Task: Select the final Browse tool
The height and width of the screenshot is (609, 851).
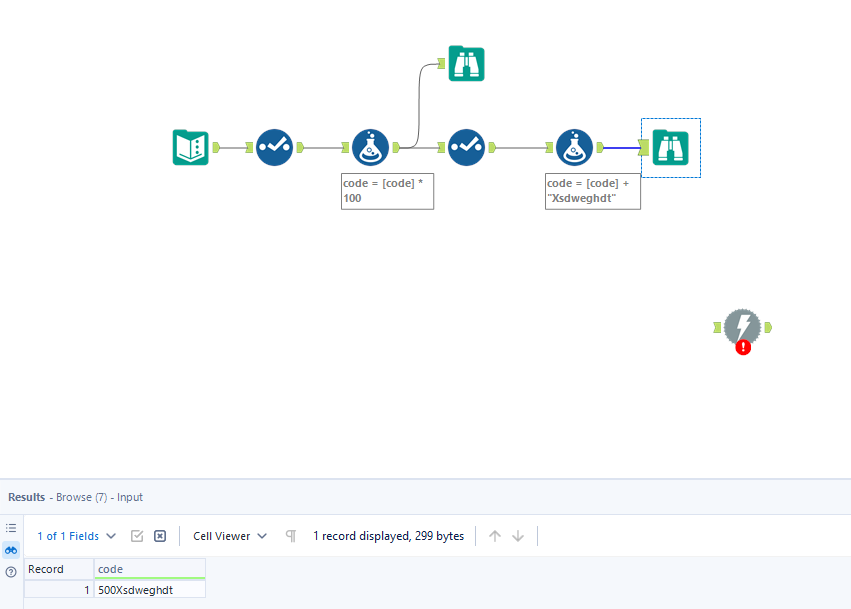Action: (670, 147)
